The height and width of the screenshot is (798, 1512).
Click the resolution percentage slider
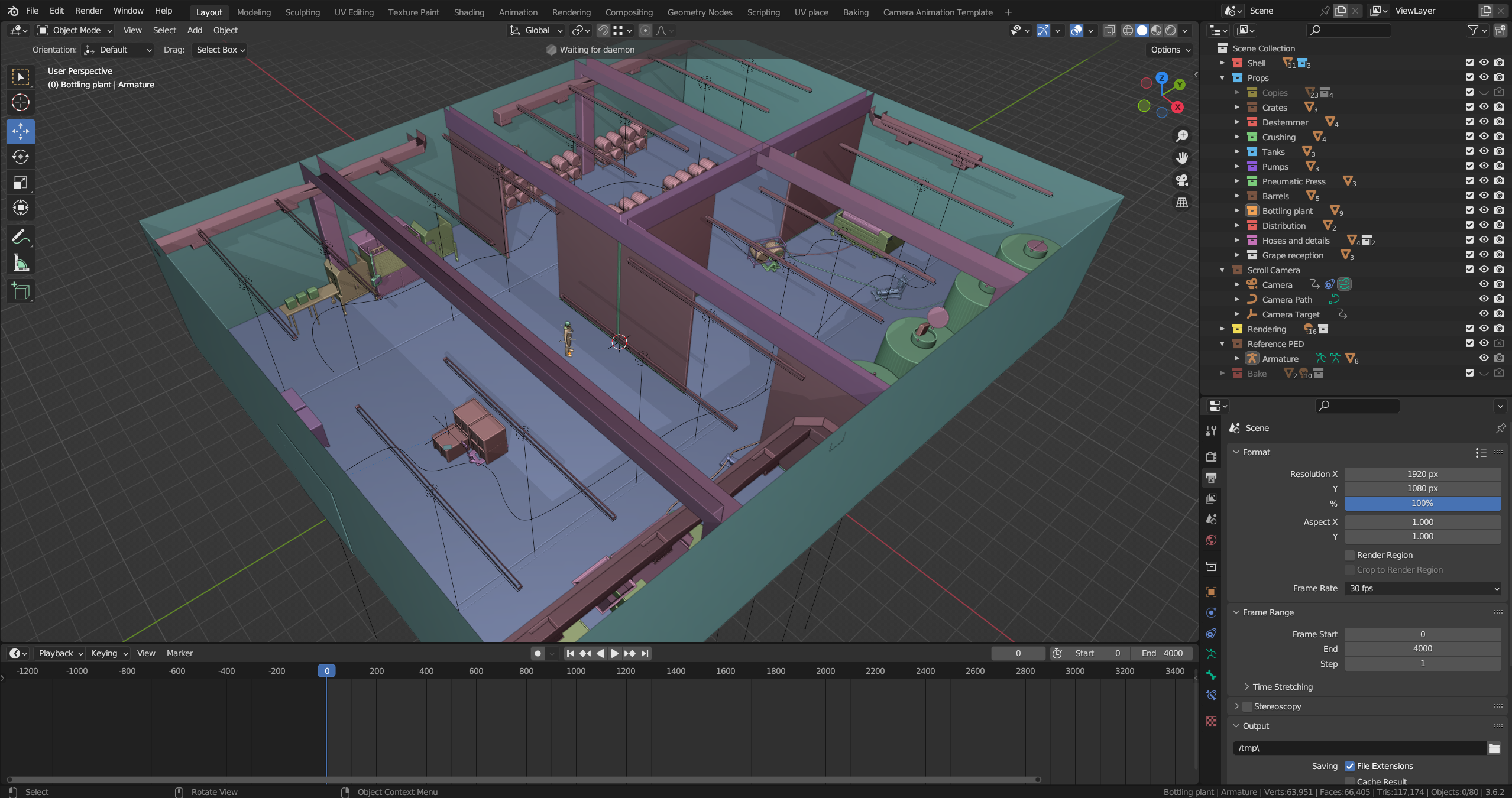coord(1423,503)
